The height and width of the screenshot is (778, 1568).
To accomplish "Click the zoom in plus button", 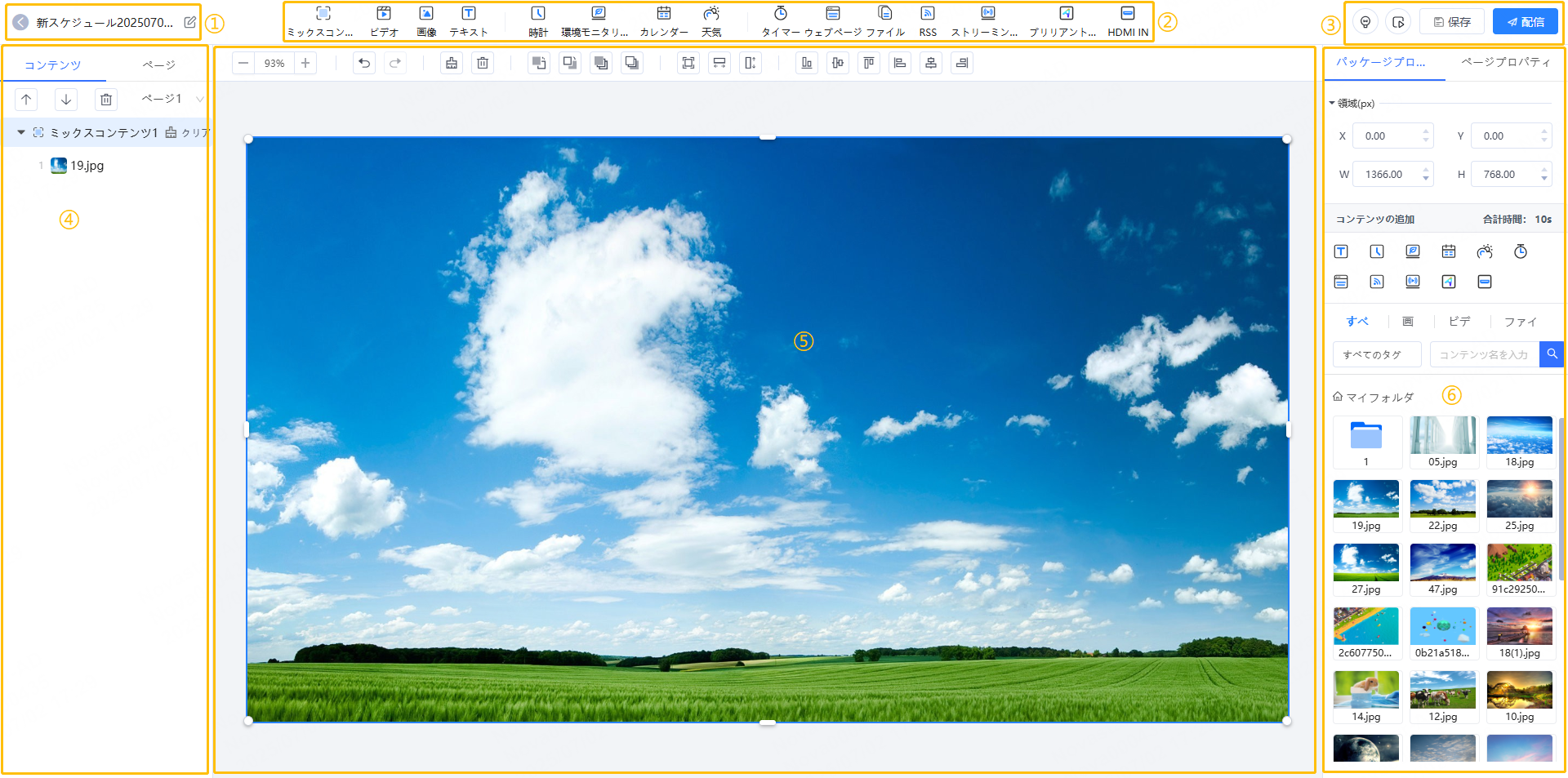I will pos(305,63).
